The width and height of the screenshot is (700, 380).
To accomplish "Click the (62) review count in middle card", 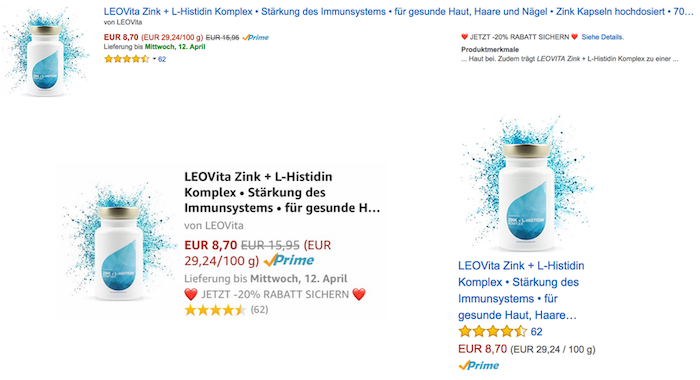I will pyautogui.click(x=259, y=309).
